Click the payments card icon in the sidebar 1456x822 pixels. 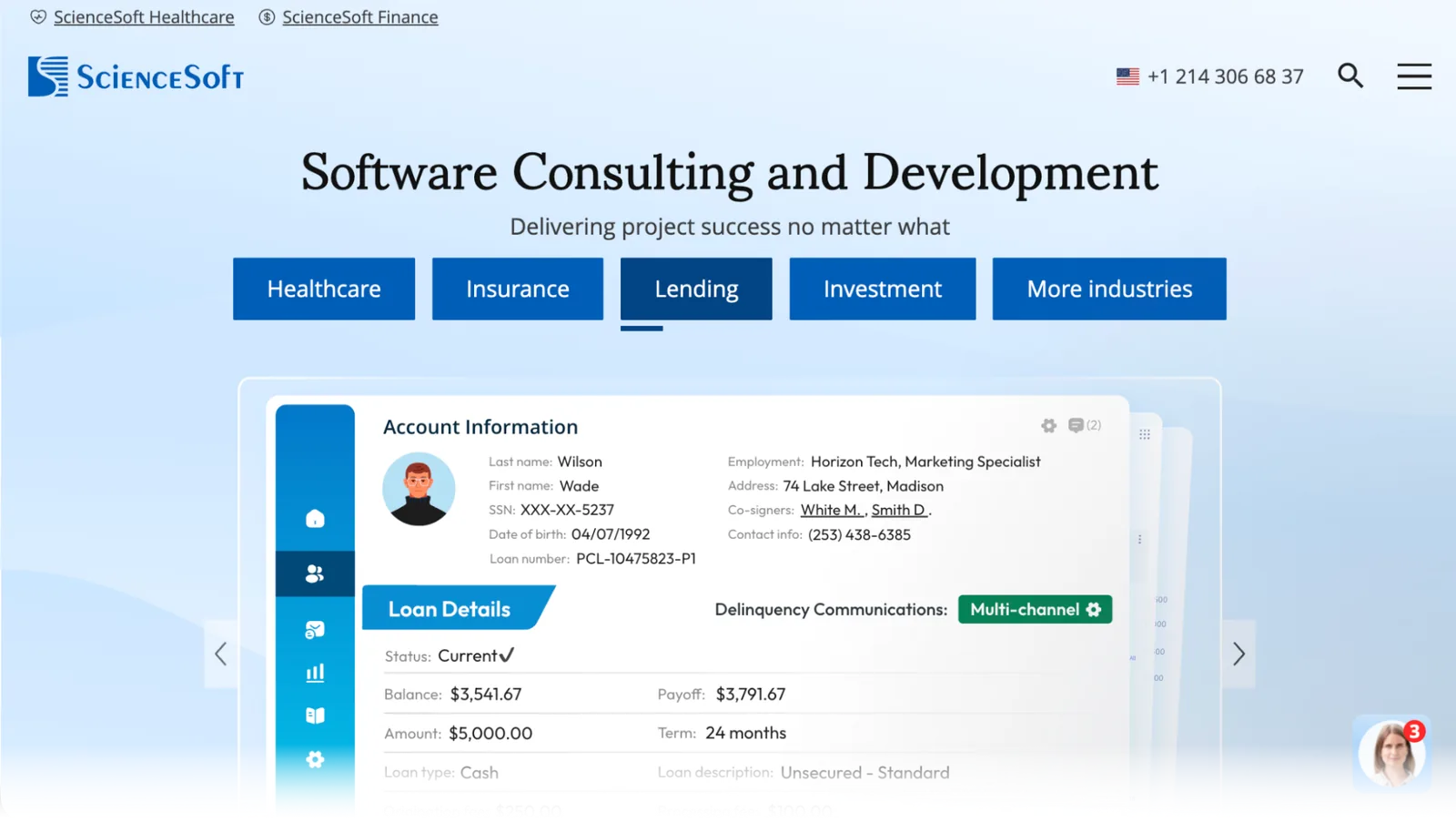315,629
